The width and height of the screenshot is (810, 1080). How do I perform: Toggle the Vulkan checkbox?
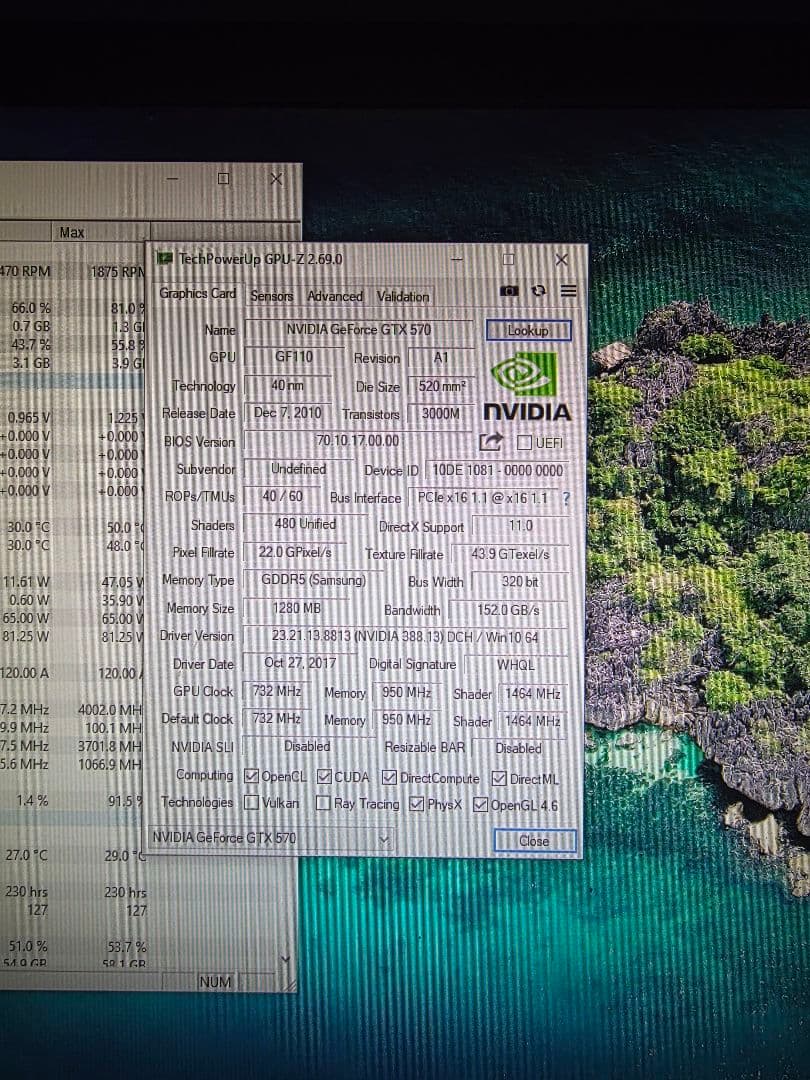(251, 802)
